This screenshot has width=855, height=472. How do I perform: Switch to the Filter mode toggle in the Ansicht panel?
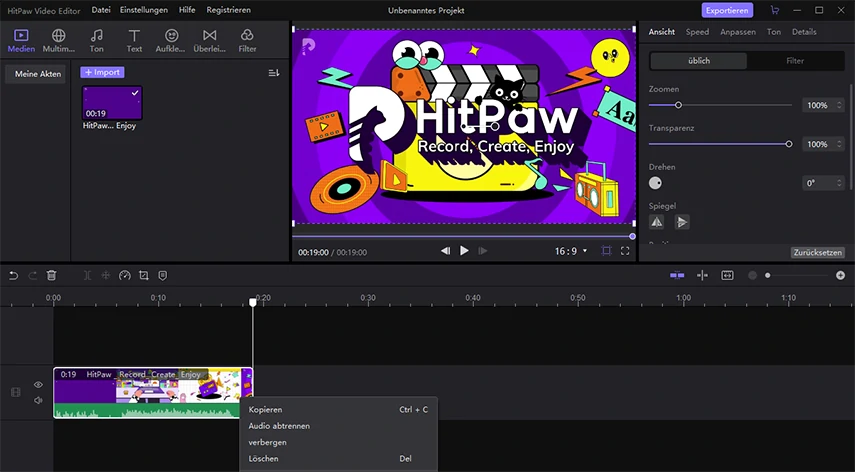point(795,61)
